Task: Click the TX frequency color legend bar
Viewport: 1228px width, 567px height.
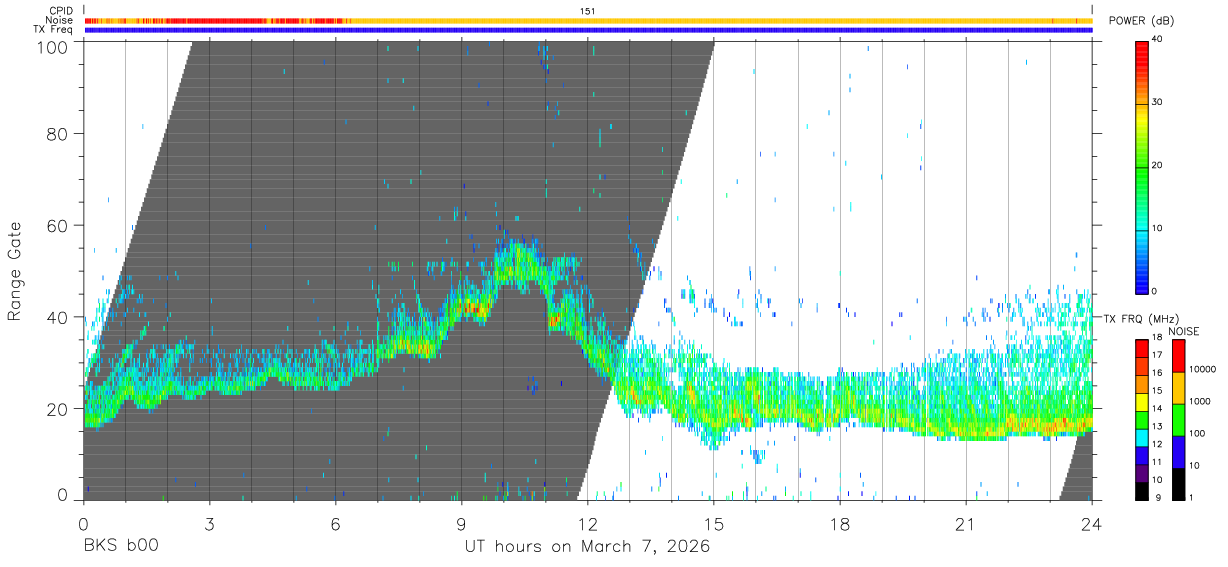Action: tap(1142, 419)
